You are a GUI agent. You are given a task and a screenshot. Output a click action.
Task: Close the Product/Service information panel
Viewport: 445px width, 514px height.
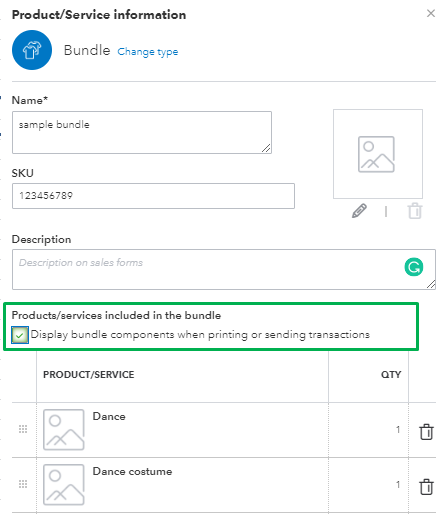pyautogui.click(x=431, y=13)
